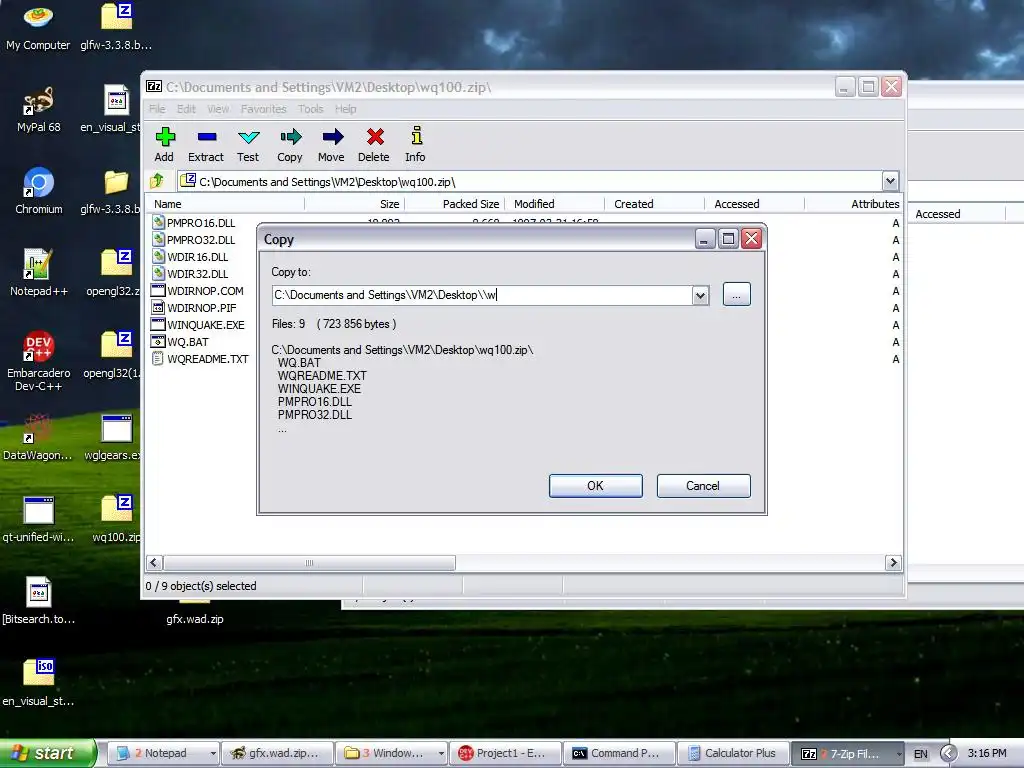Expand Notepad taskbar group dropdown arrow

(x=212, y=753)
